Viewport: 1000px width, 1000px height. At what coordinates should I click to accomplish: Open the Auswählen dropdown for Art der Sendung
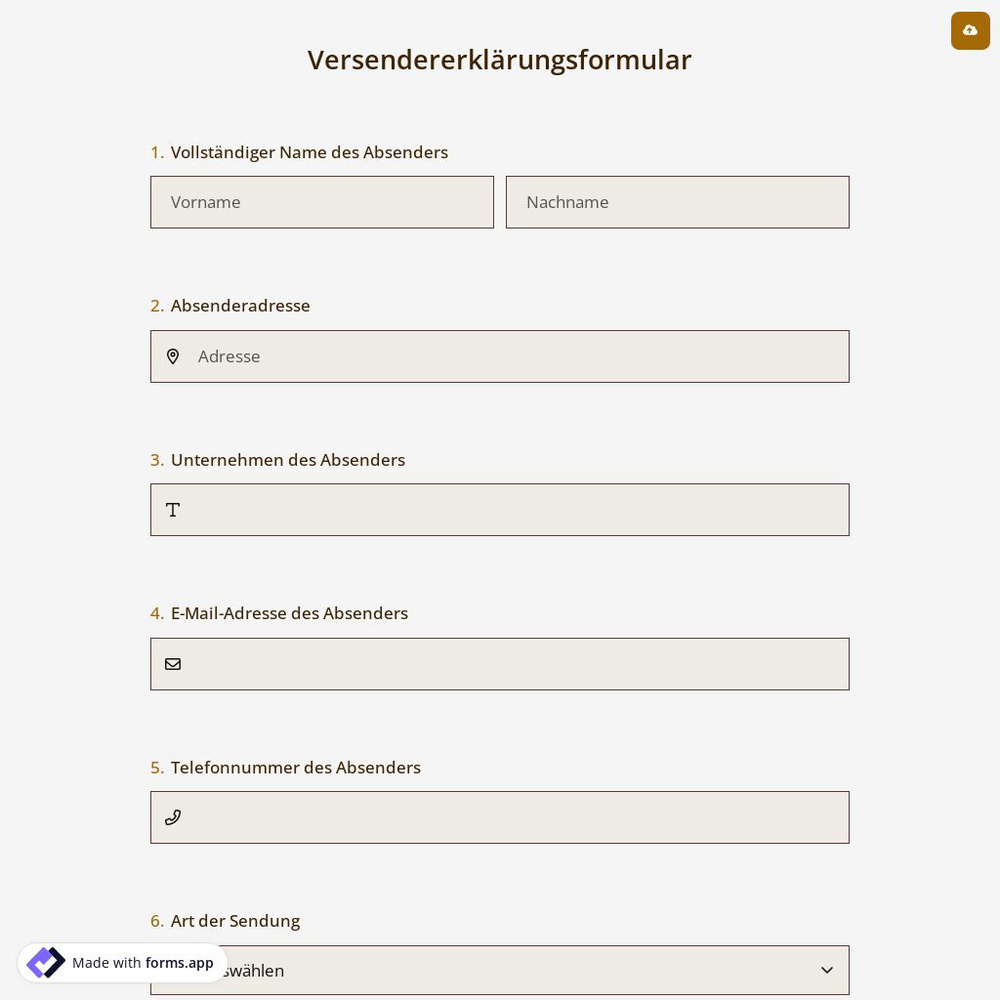pyautogui.click(x=500, y=970)
